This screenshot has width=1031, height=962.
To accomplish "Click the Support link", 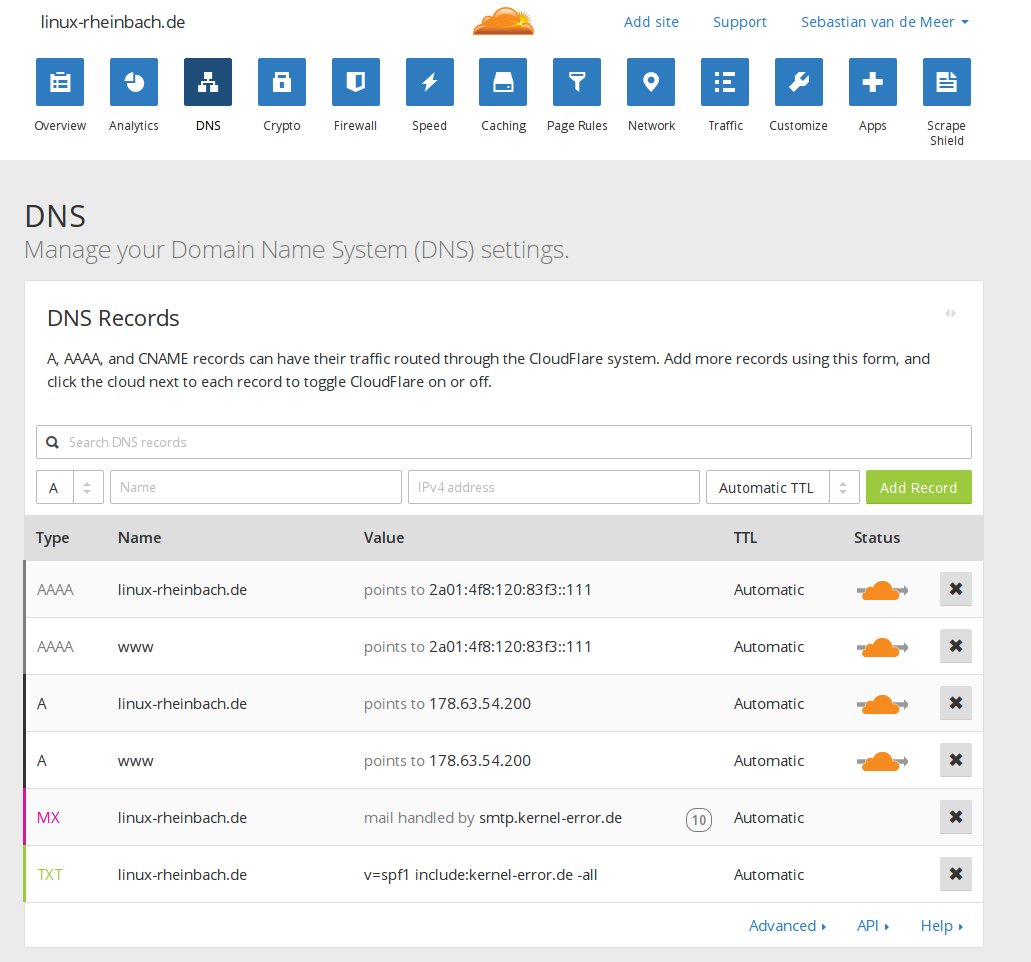I will pos(740,22).
